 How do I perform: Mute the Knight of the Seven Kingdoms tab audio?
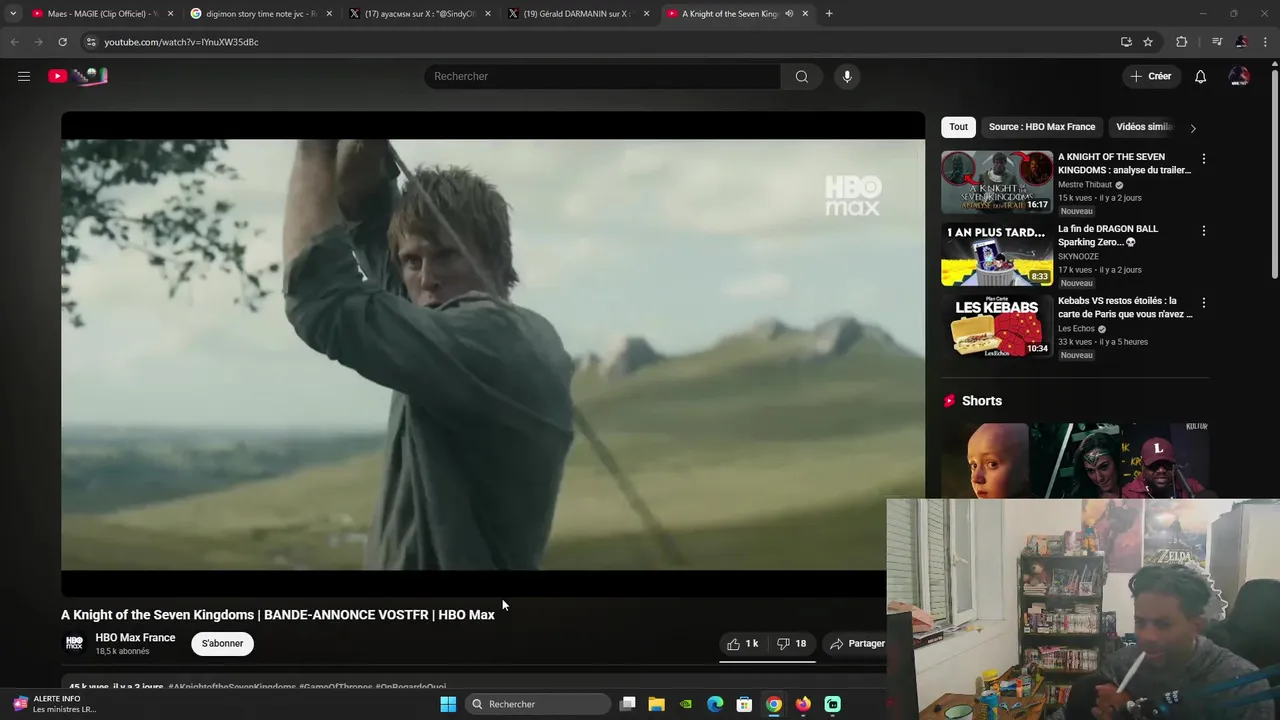[x=788, y=14]
